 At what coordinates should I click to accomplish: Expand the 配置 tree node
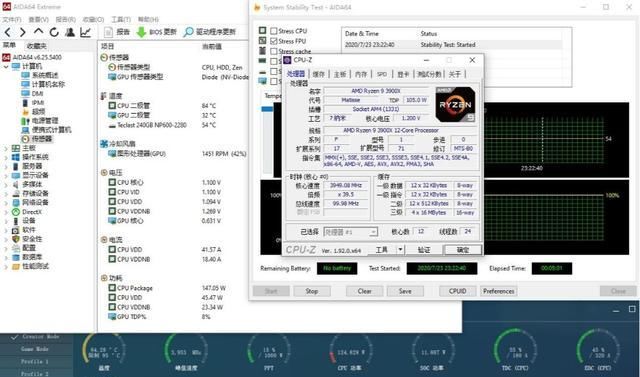point(6,248)
